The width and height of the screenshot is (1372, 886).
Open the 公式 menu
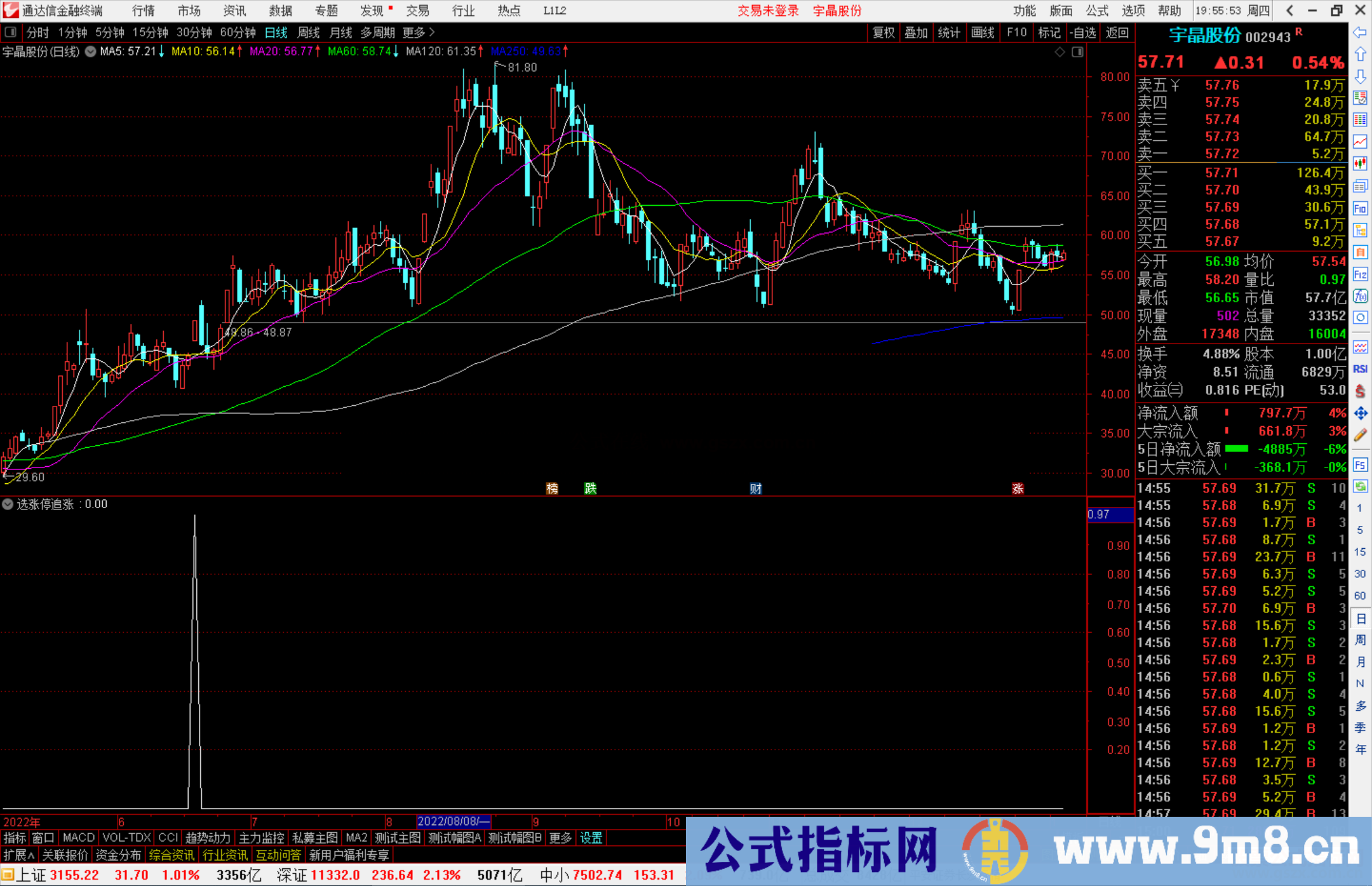pyautogui.click(x=1096, y=11)
